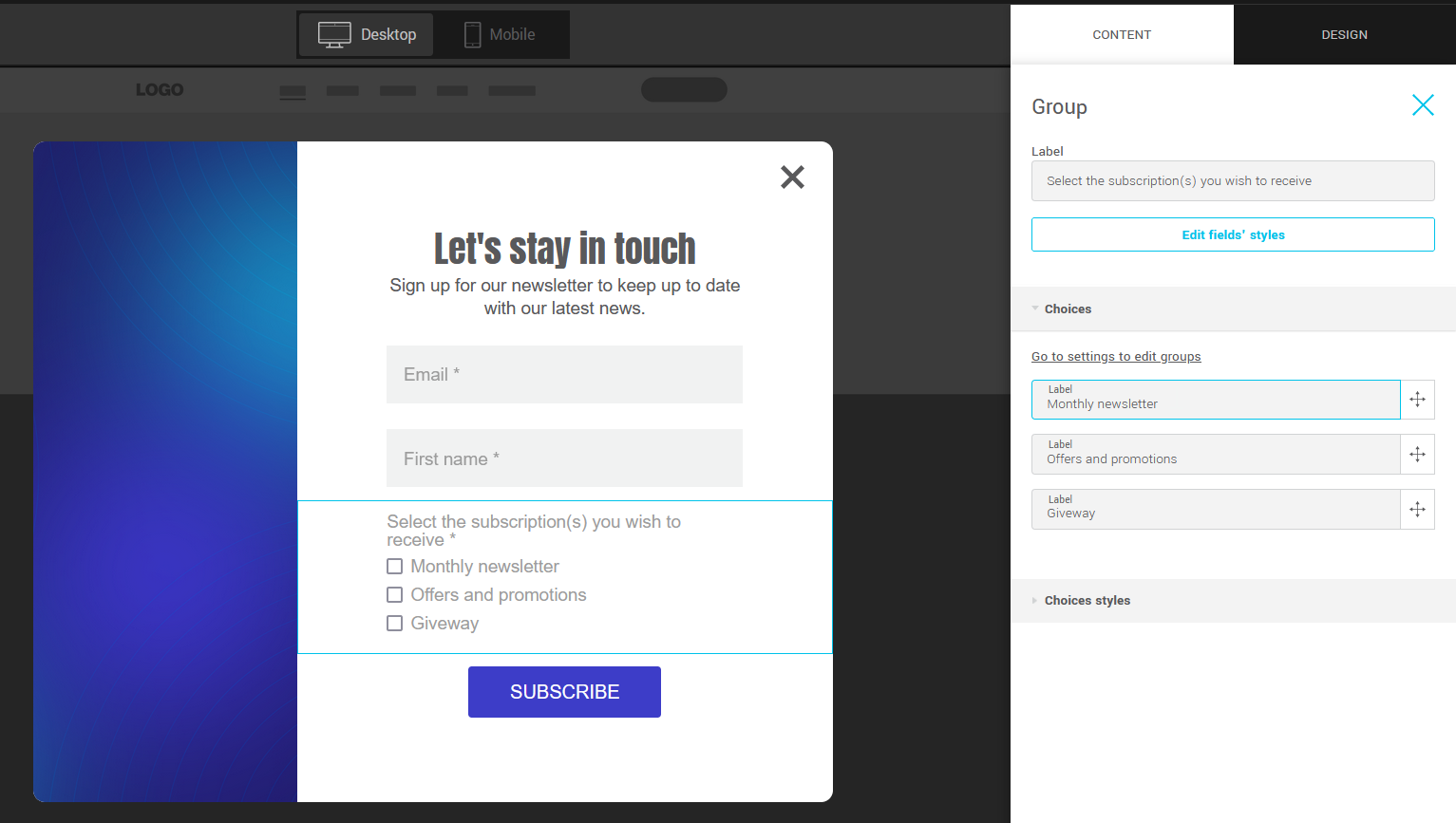
Task: Click the Group label text field
Action: (x=1233, y=181)
